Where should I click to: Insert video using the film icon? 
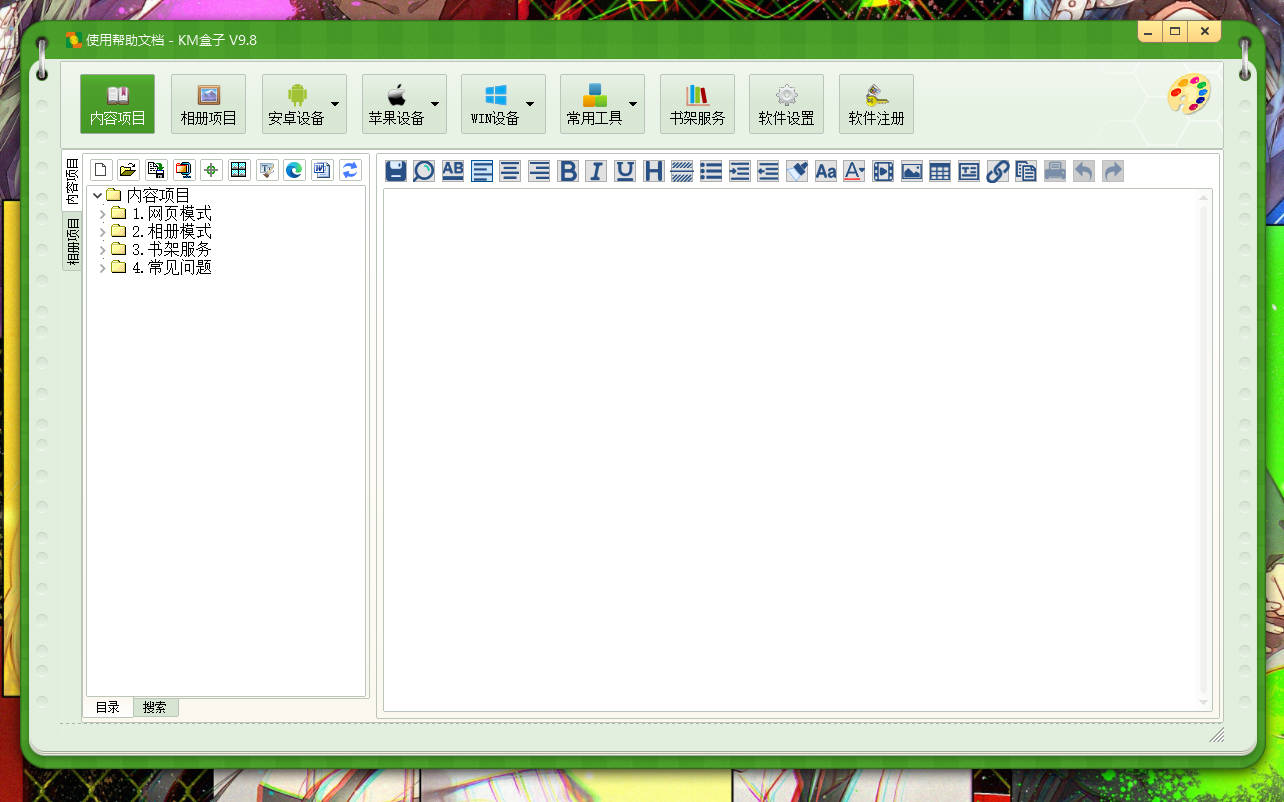tap(882, 171)
